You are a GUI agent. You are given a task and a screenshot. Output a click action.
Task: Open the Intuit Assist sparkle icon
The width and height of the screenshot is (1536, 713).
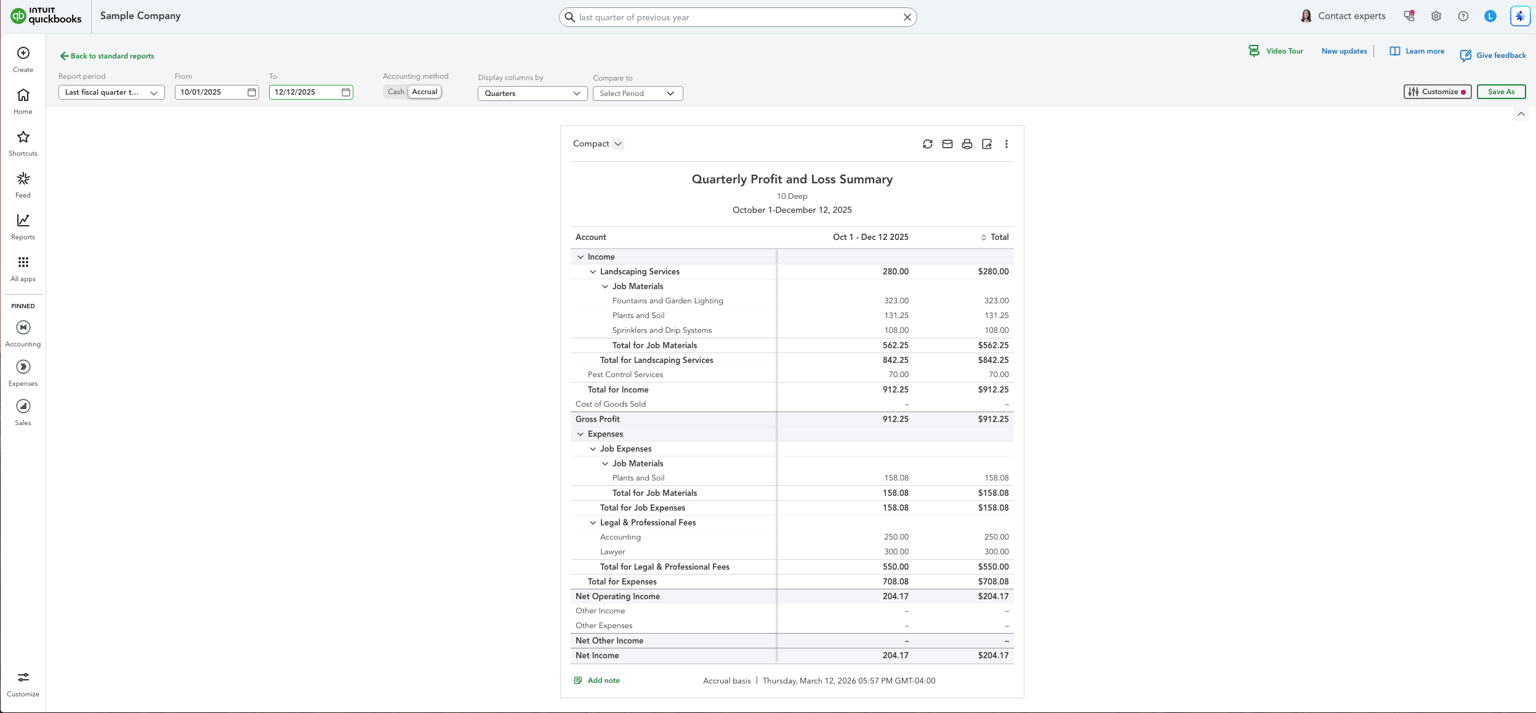[x=1520, y=16]
